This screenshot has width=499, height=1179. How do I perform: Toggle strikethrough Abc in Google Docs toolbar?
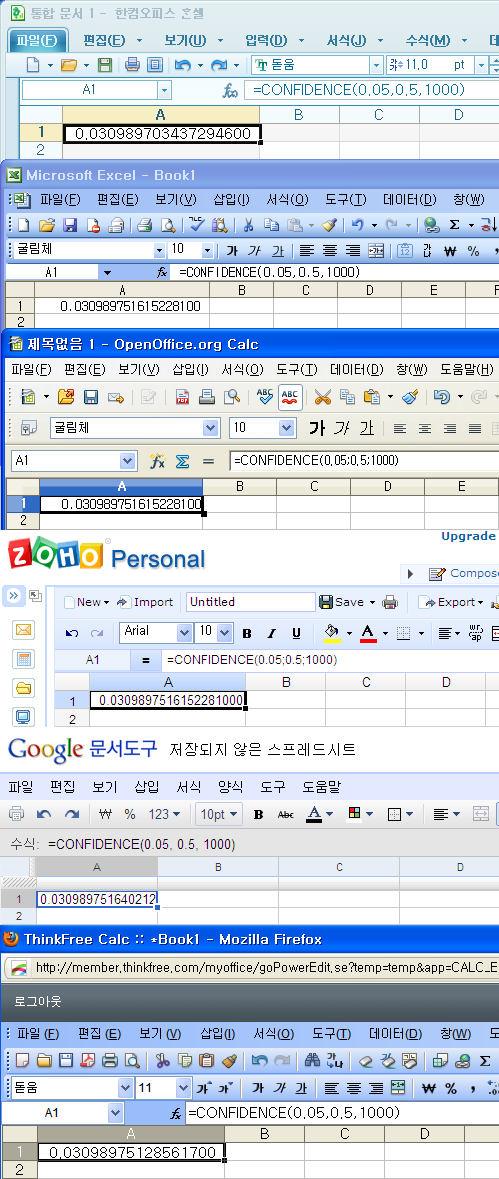pos(286,814)
